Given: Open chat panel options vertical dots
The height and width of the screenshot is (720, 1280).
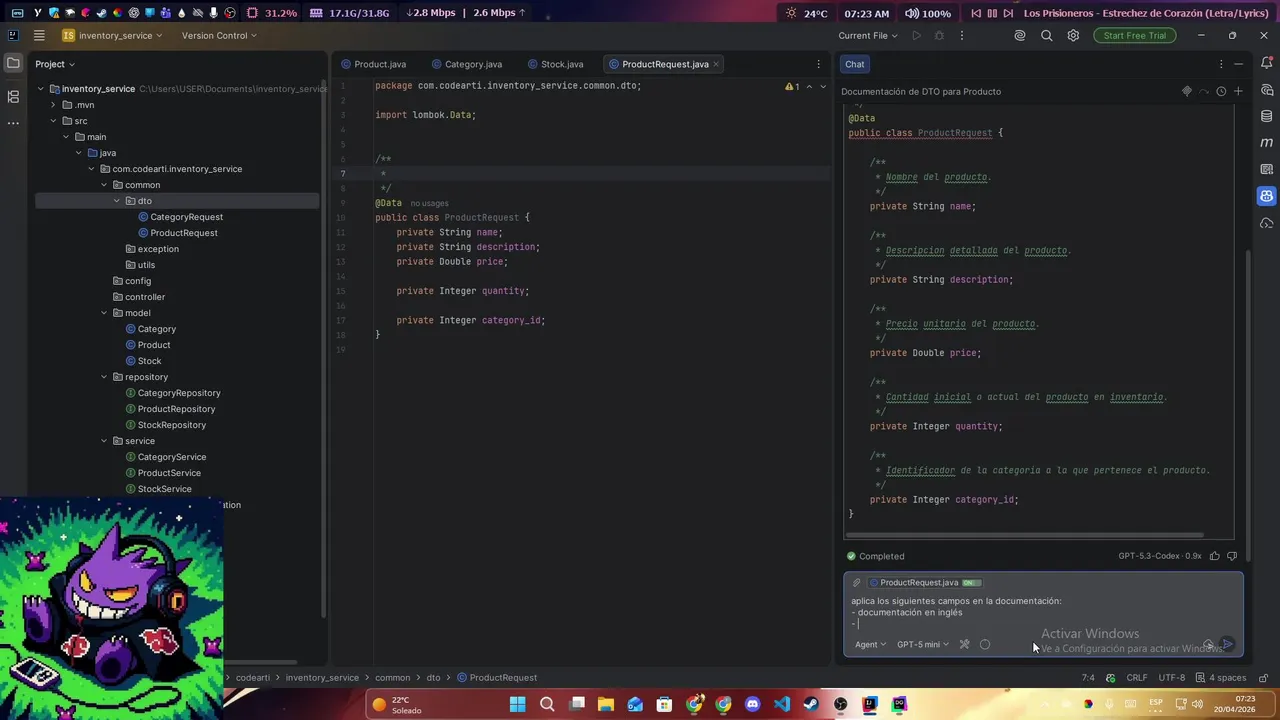Looking at the screenshot, I should coord(1220,64).
